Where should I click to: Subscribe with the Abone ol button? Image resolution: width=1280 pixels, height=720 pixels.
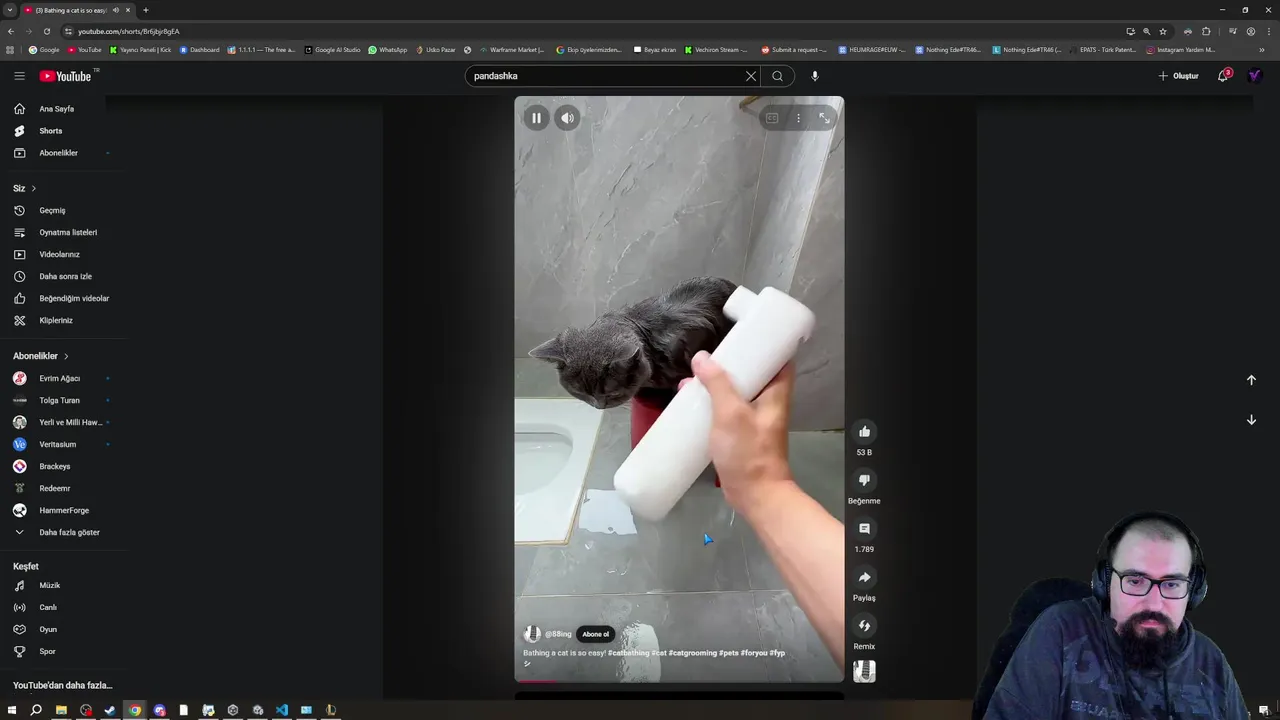596,634
